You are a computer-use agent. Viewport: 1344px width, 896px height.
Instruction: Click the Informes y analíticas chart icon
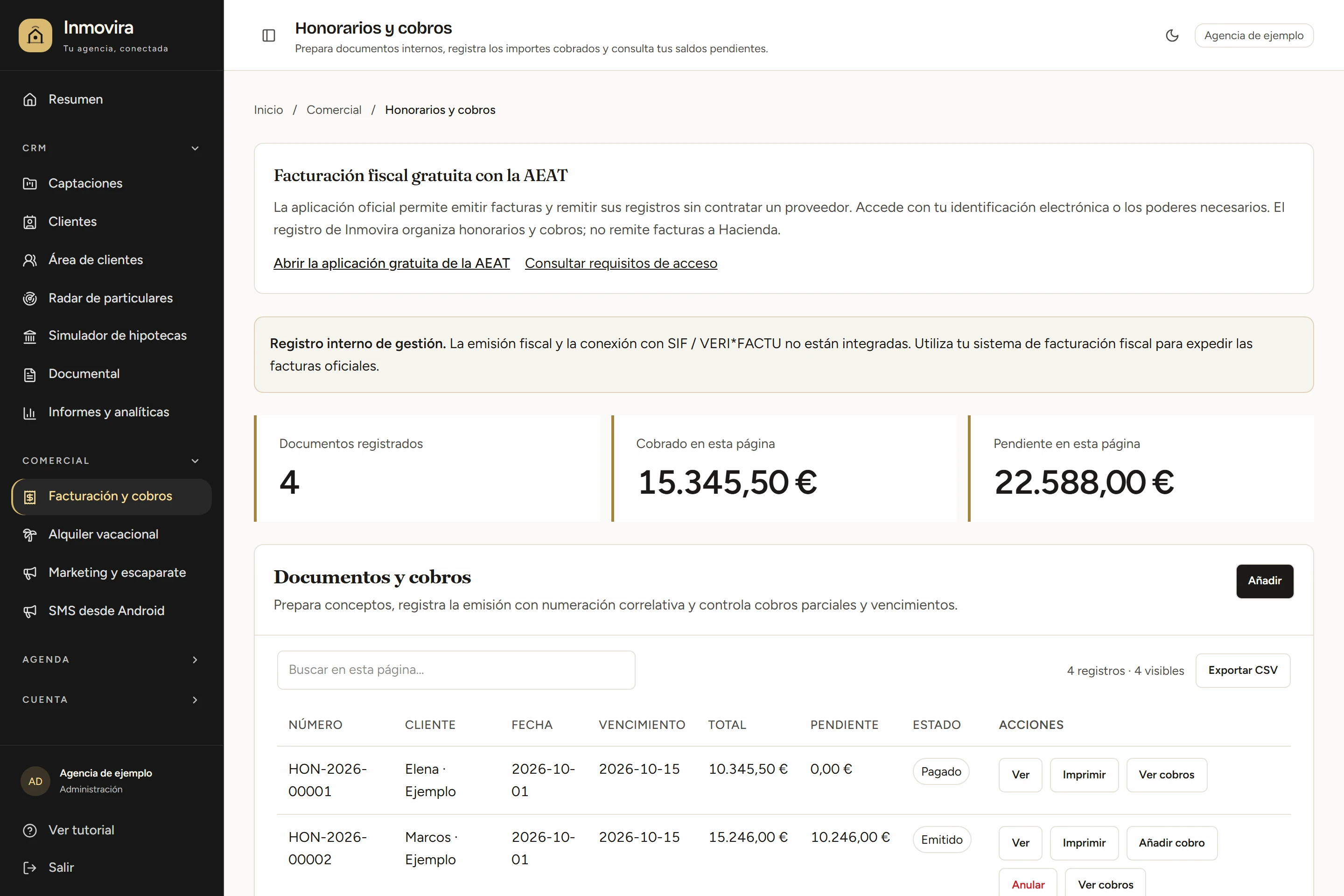coord(30,413)
